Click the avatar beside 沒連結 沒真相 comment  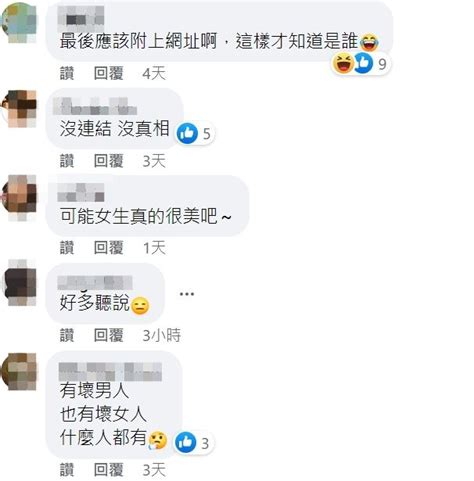(x=19, y=109)
